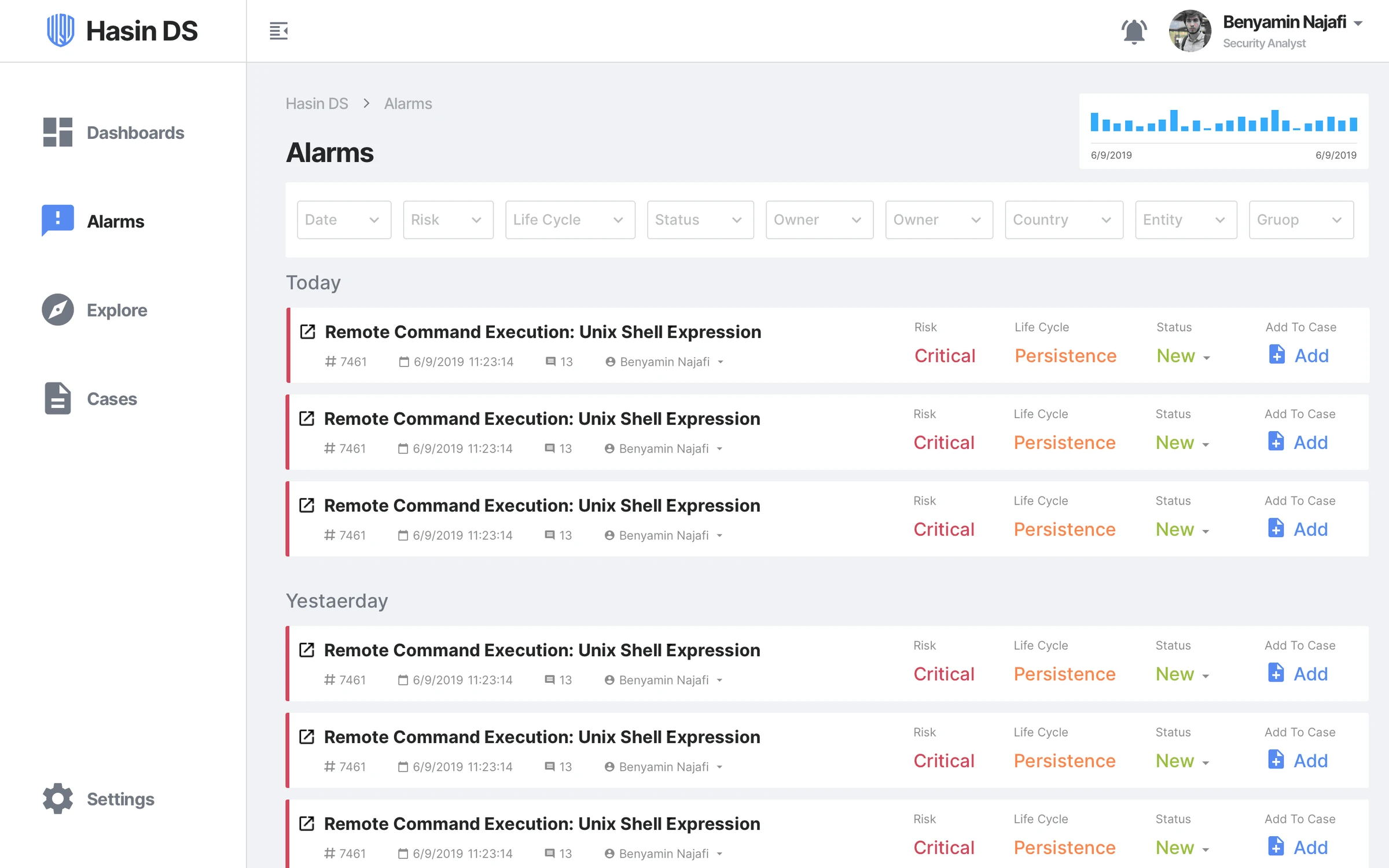Add the last visible alarm to case
Viewport: 1389px width, 868px height.
1297,847
